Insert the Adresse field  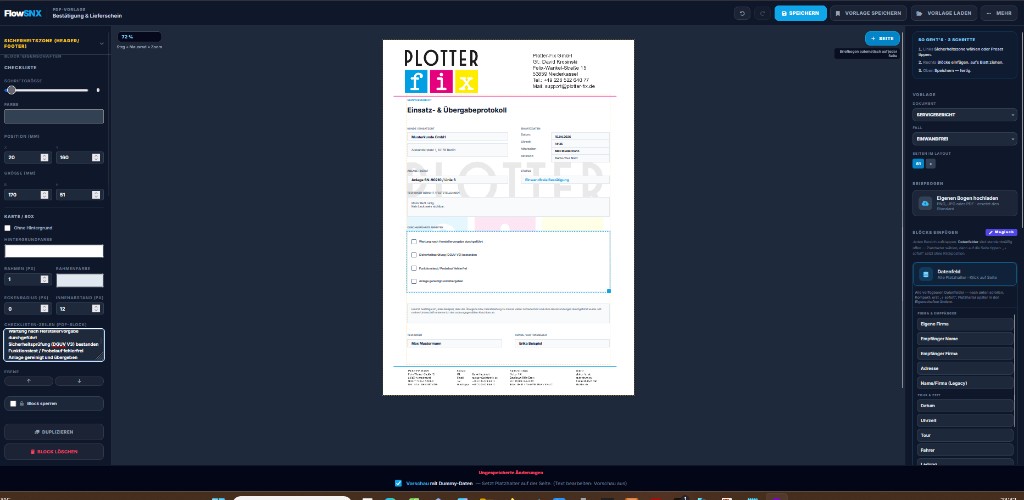click(x=965, y=369)
